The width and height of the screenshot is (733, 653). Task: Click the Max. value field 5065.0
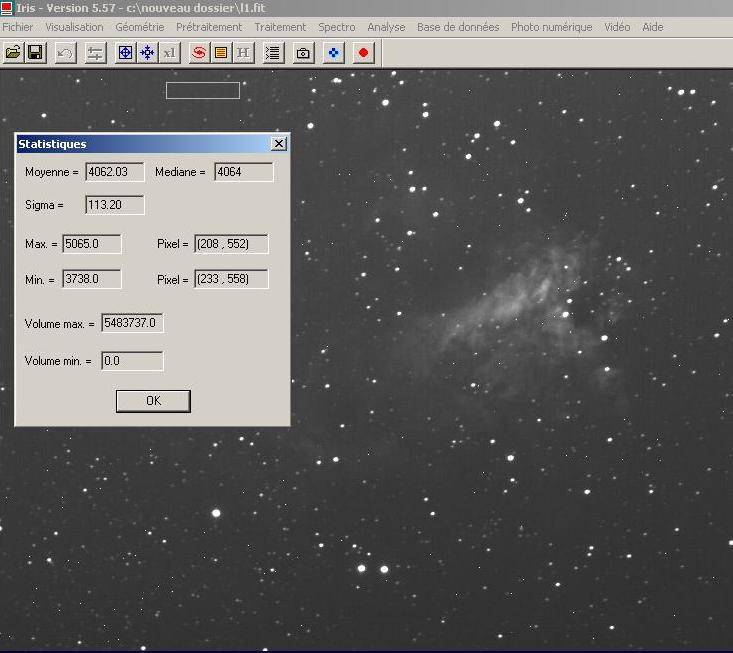[92, 244]
